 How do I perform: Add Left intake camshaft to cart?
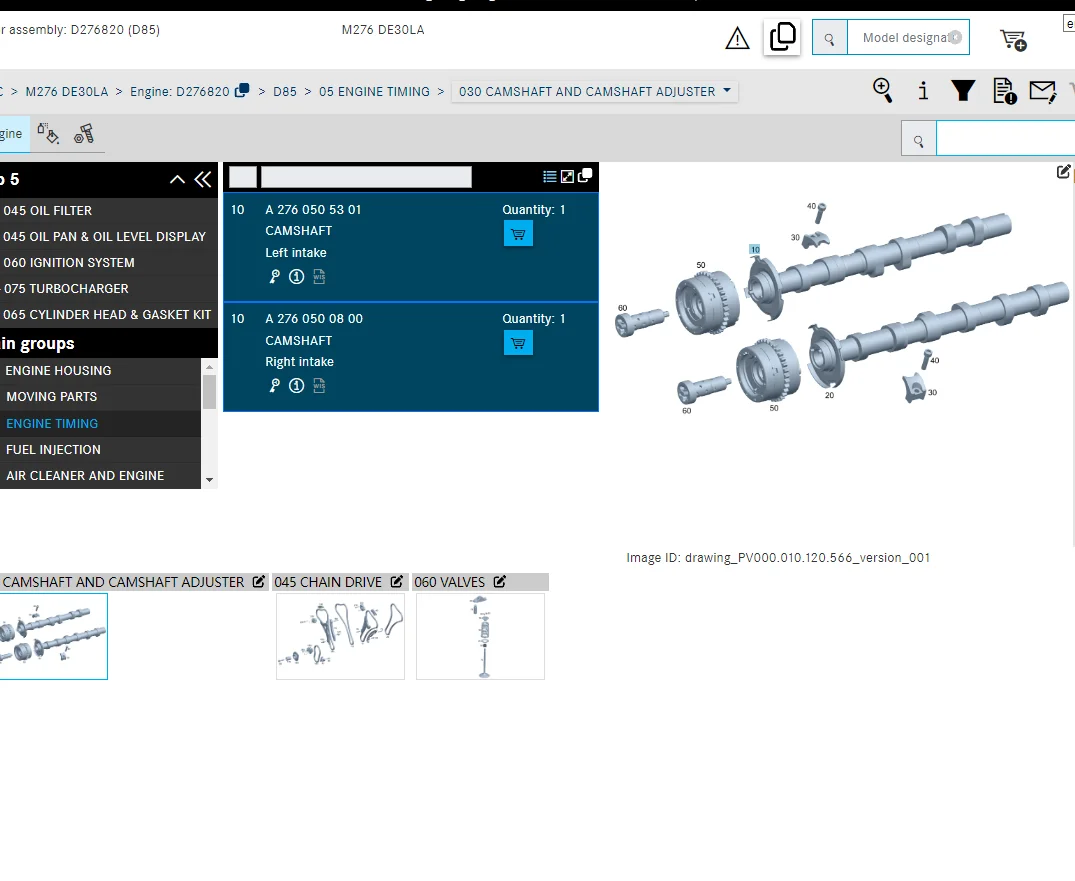518,234
